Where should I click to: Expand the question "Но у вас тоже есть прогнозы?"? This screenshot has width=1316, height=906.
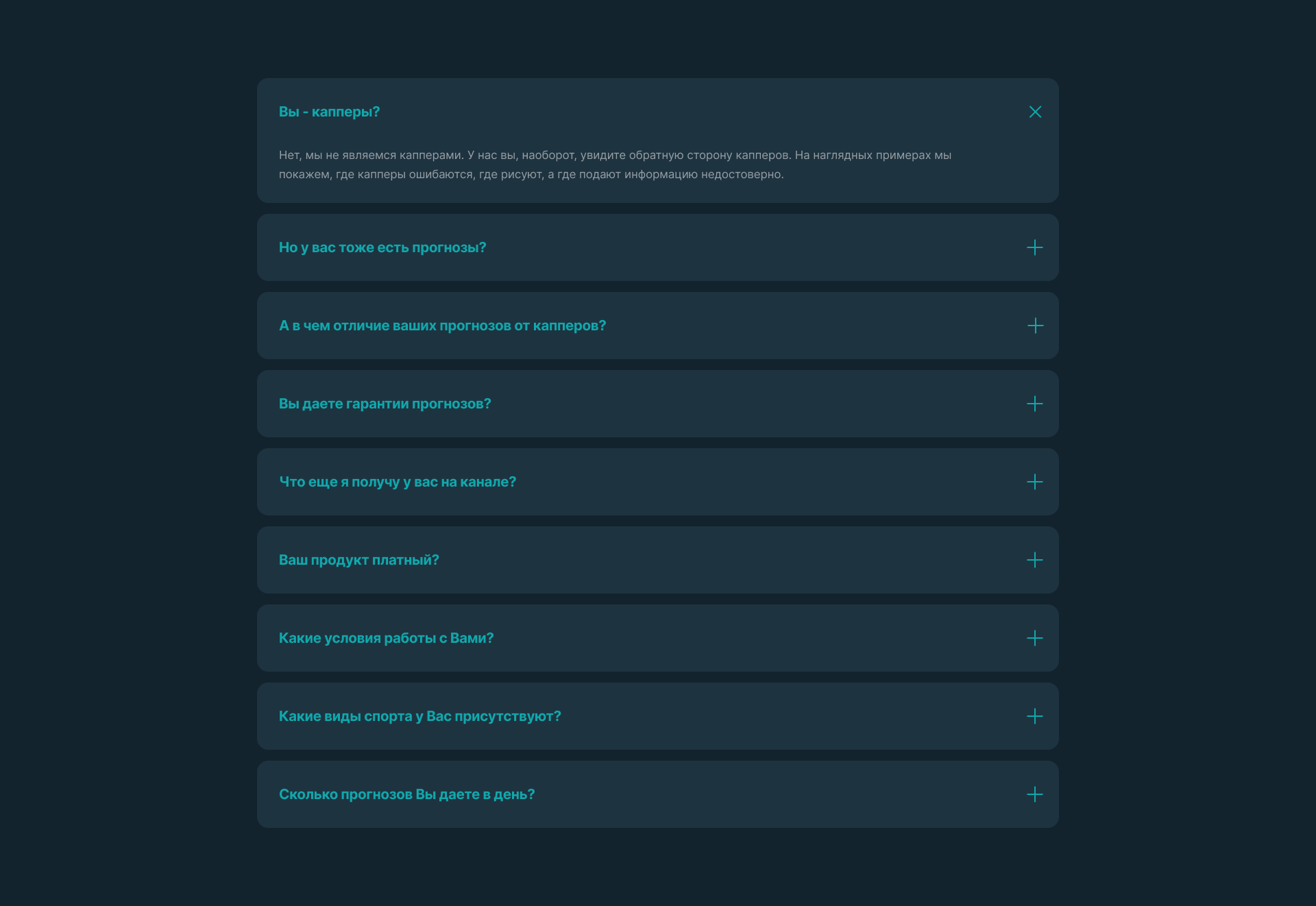(x=382, y=247)
